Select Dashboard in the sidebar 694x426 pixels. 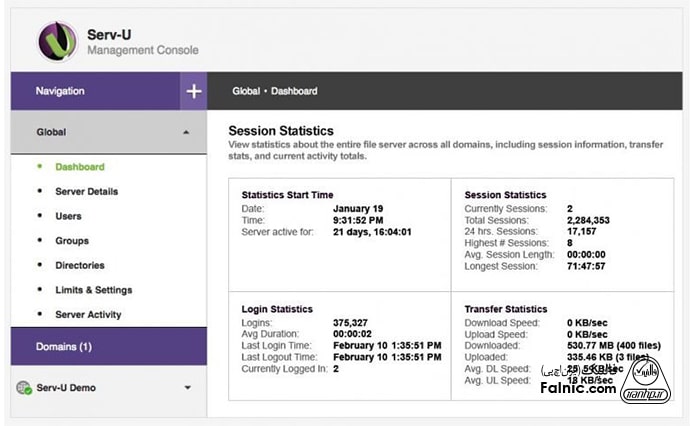click(x=79, y=167)
